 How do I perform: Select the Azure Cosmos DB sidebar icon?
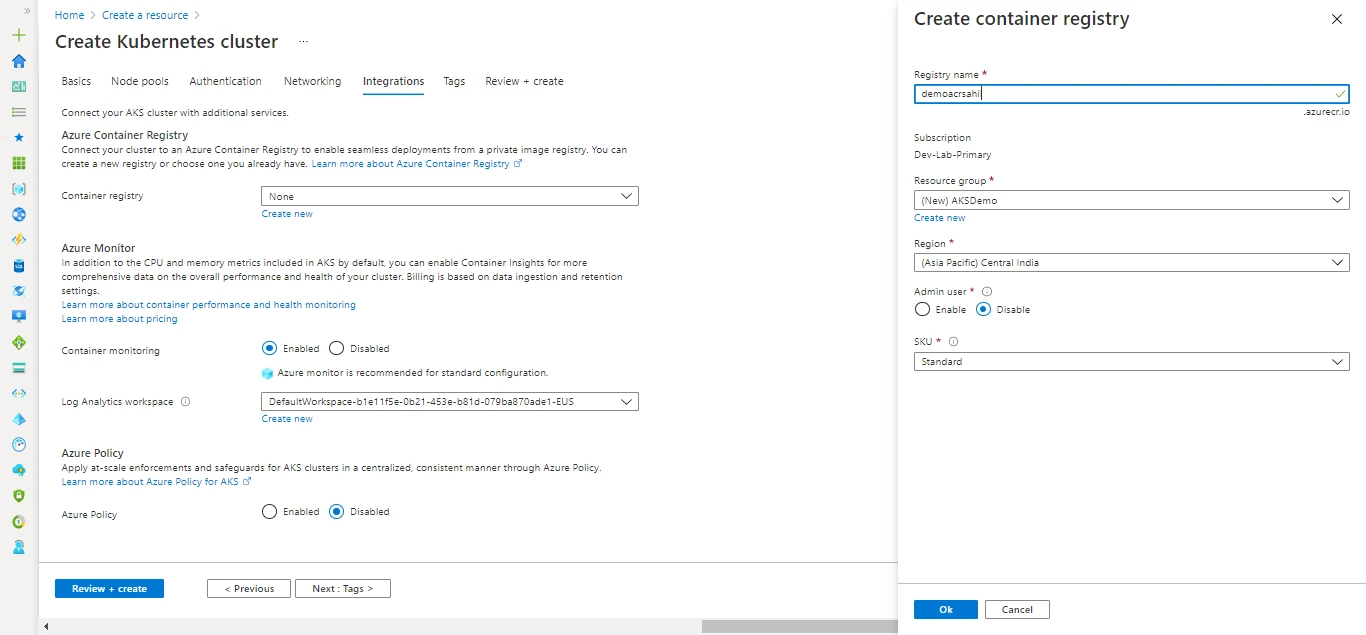coord(19,290)
